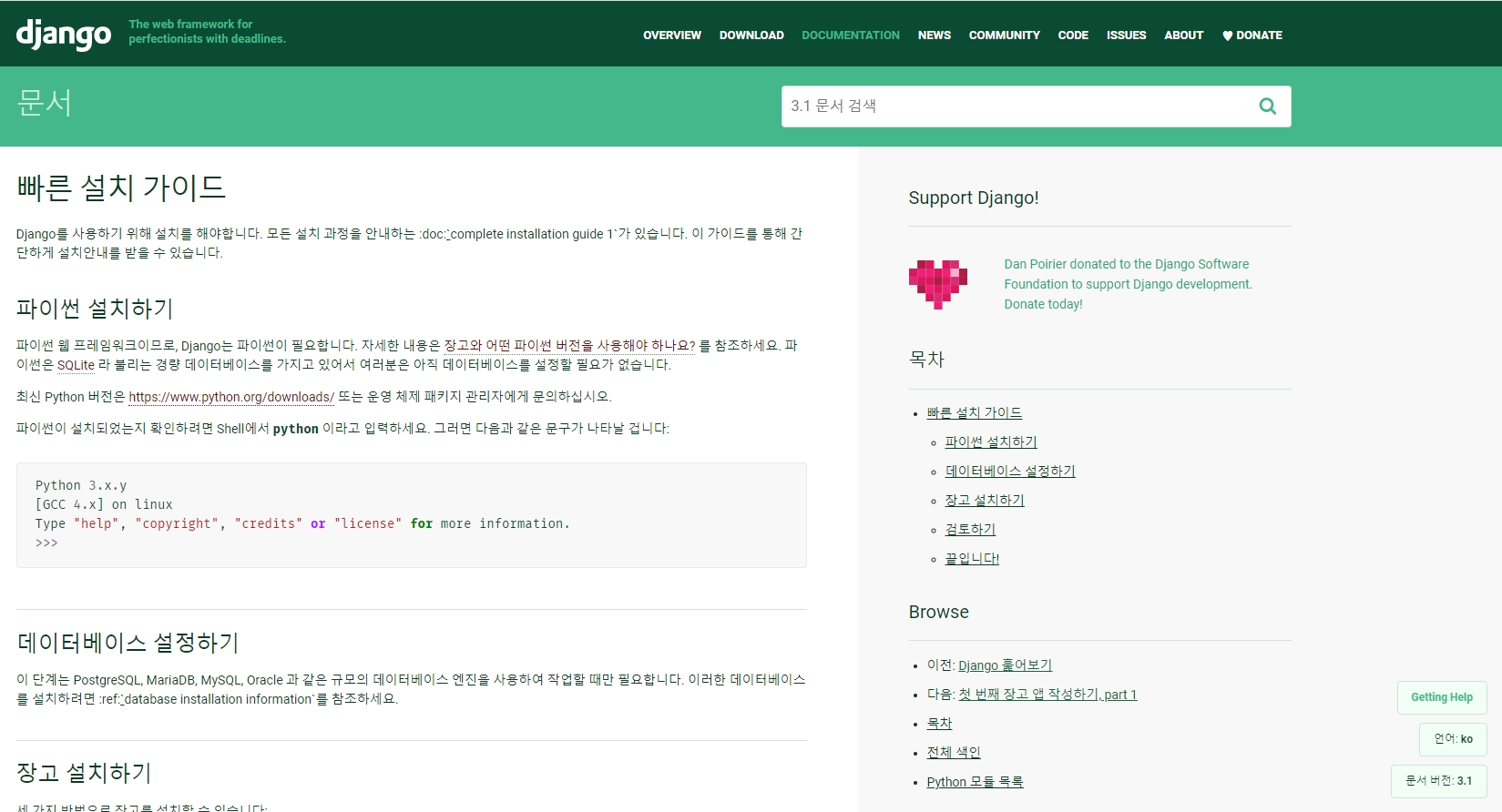This screenshot has height=812, width=1502.
Task: Open the previous page: Django 훑어보기
Action: tap(1005, 665)
